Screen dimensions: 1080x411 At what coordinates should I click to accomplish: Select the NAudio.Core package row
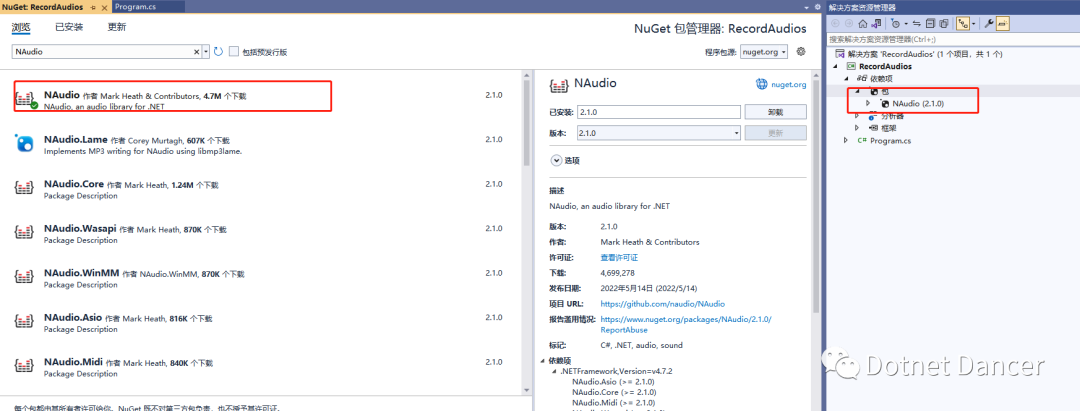(260, 188)
